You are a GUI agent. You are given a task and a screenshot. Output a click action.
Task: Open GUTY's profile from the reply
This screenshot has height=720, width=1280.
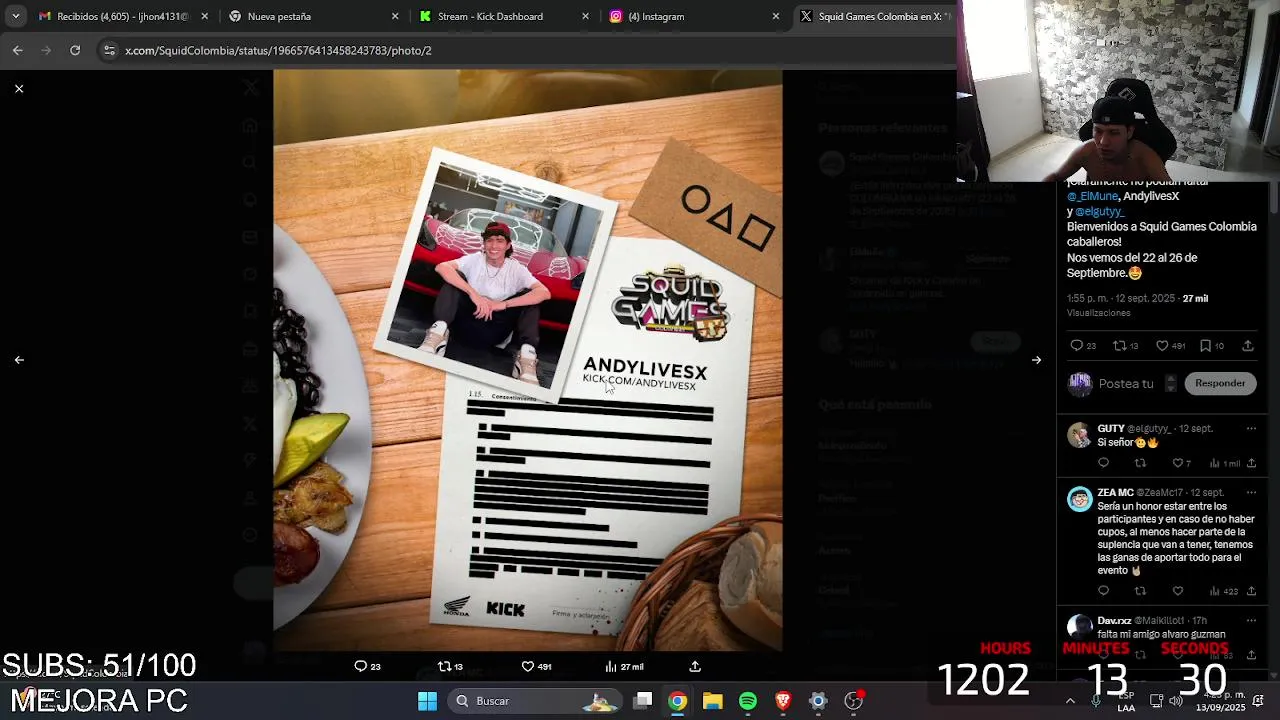[1111, 429]
